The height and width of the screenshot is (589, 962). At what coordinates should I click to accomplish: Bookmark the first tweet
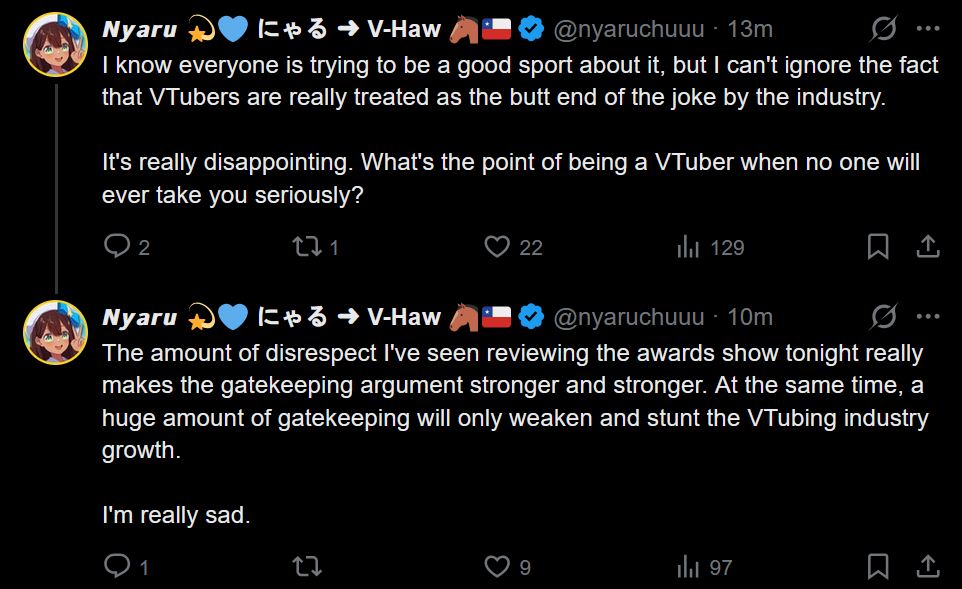(877, 247)
